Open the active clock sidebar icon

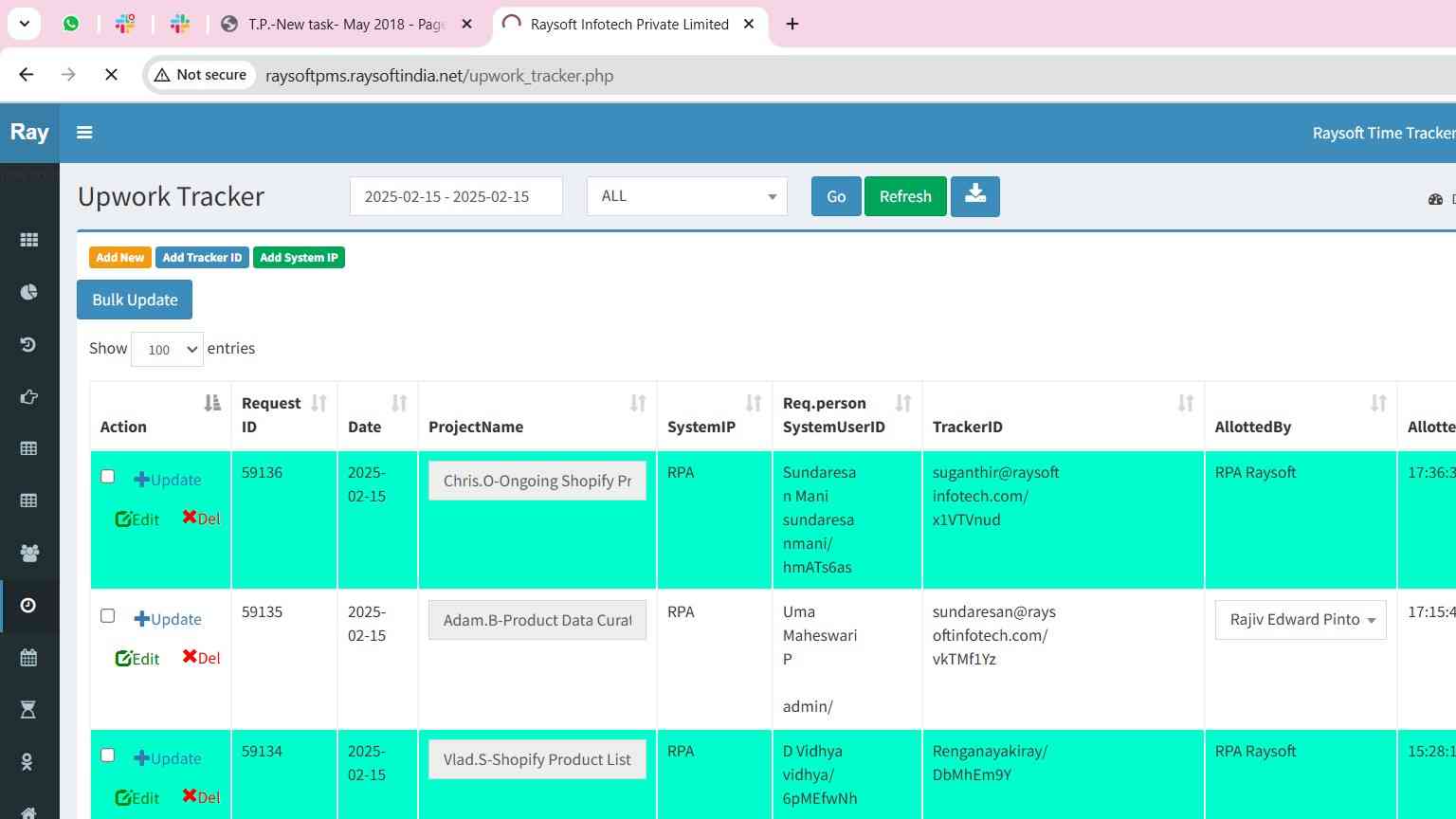pos(28,605)
